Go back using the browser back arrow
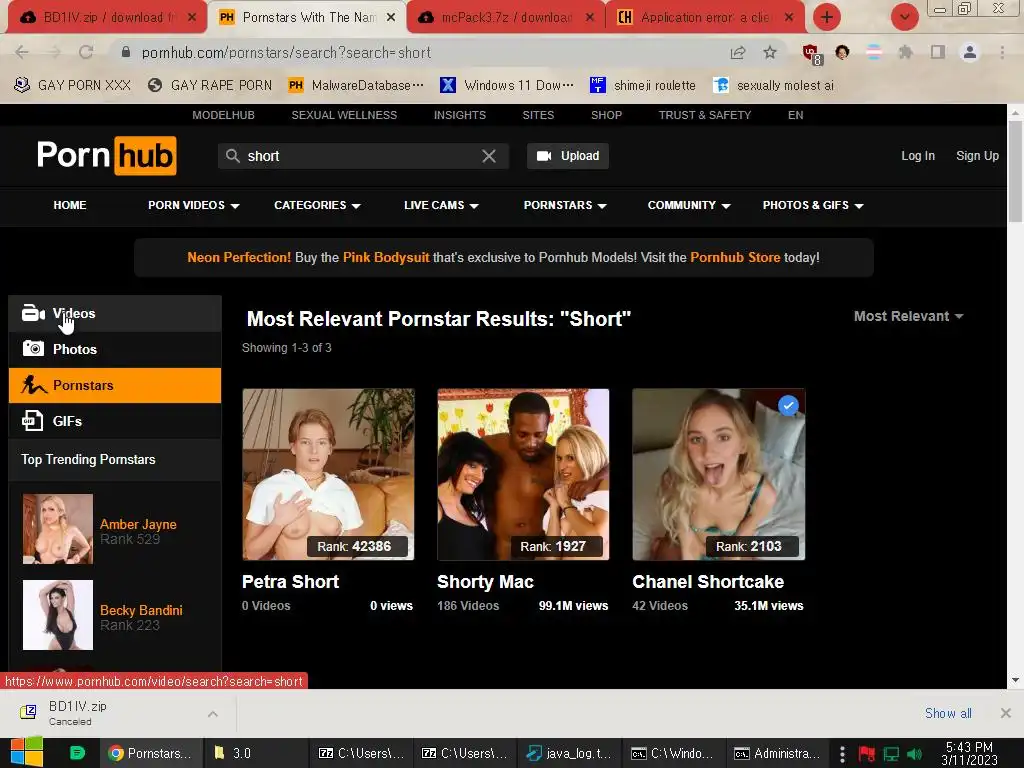The image size is (1024, 768). point(22,52)
